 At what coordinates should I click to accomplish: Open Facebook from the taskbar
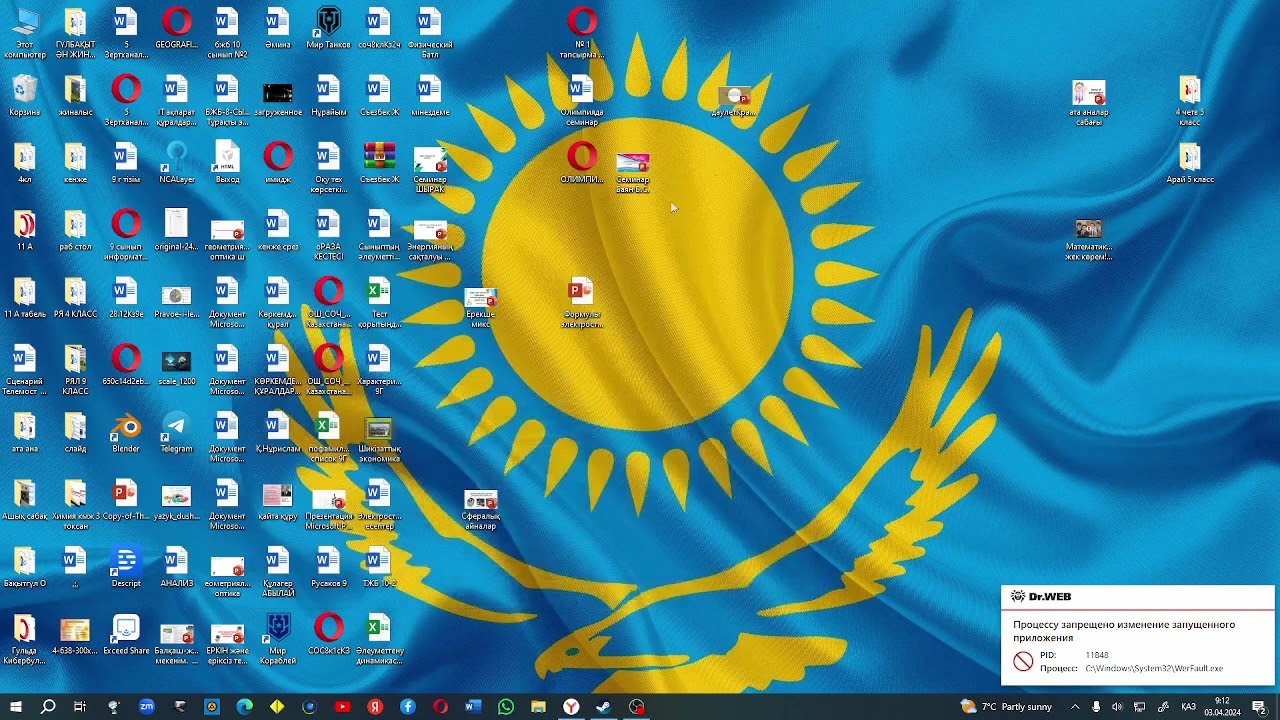pos(408,707)
